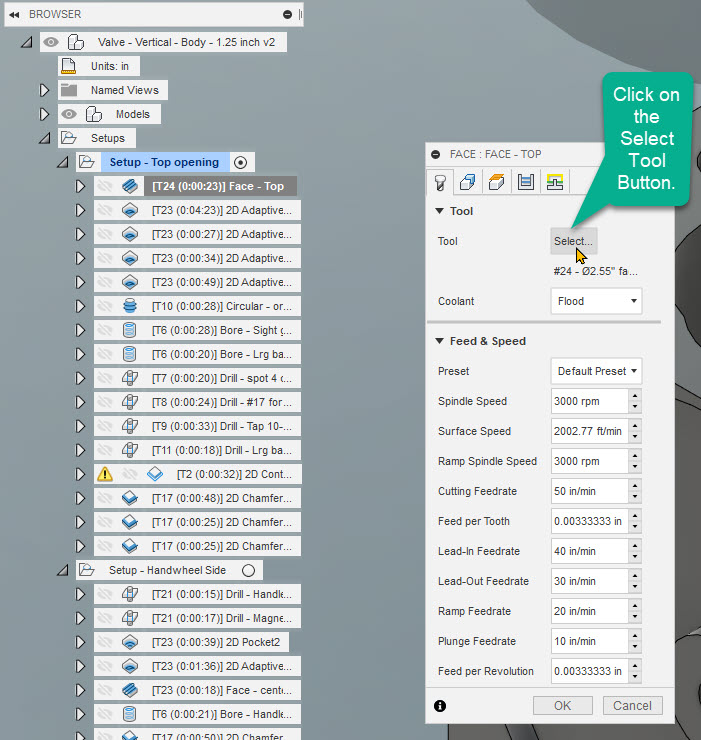Viewport: 701px width, 740px height.
Task: Click the Select tool button
Action: pyautogui.click(x=573, y=241)
